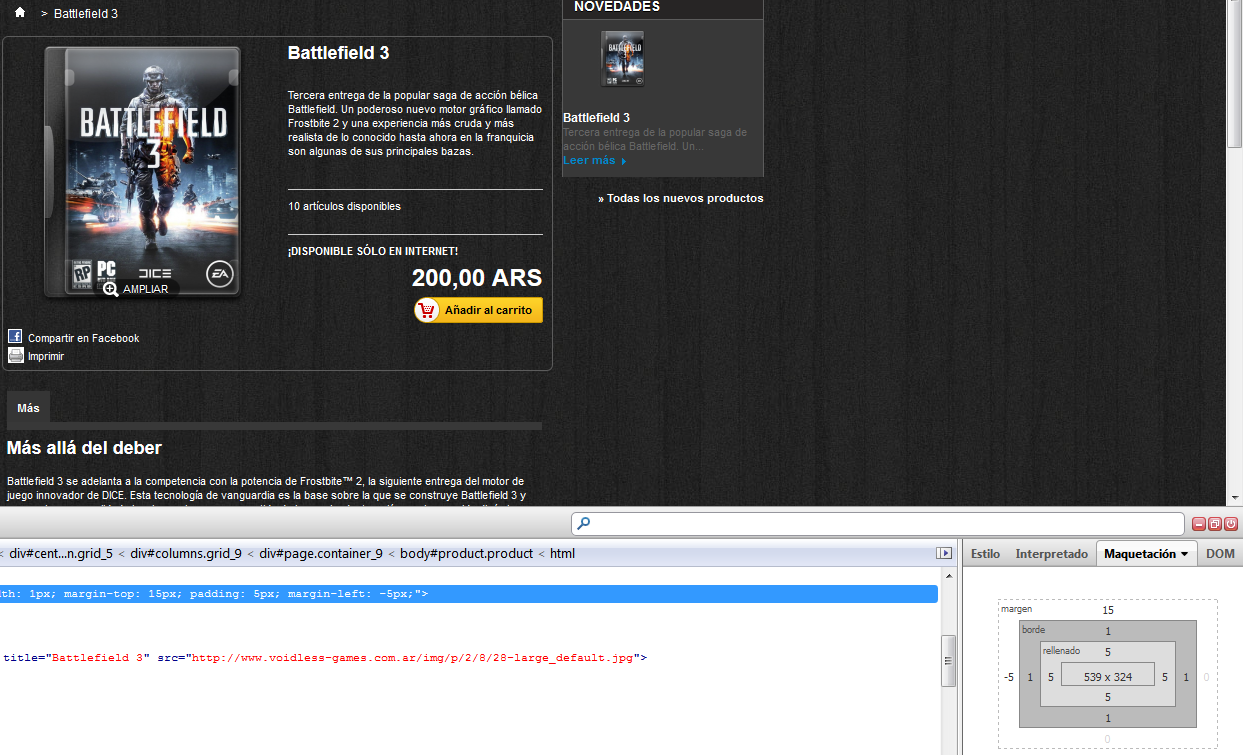Click the 200,00 ARS price
The height and width of the screenshot is (755, 1243).
477,278
